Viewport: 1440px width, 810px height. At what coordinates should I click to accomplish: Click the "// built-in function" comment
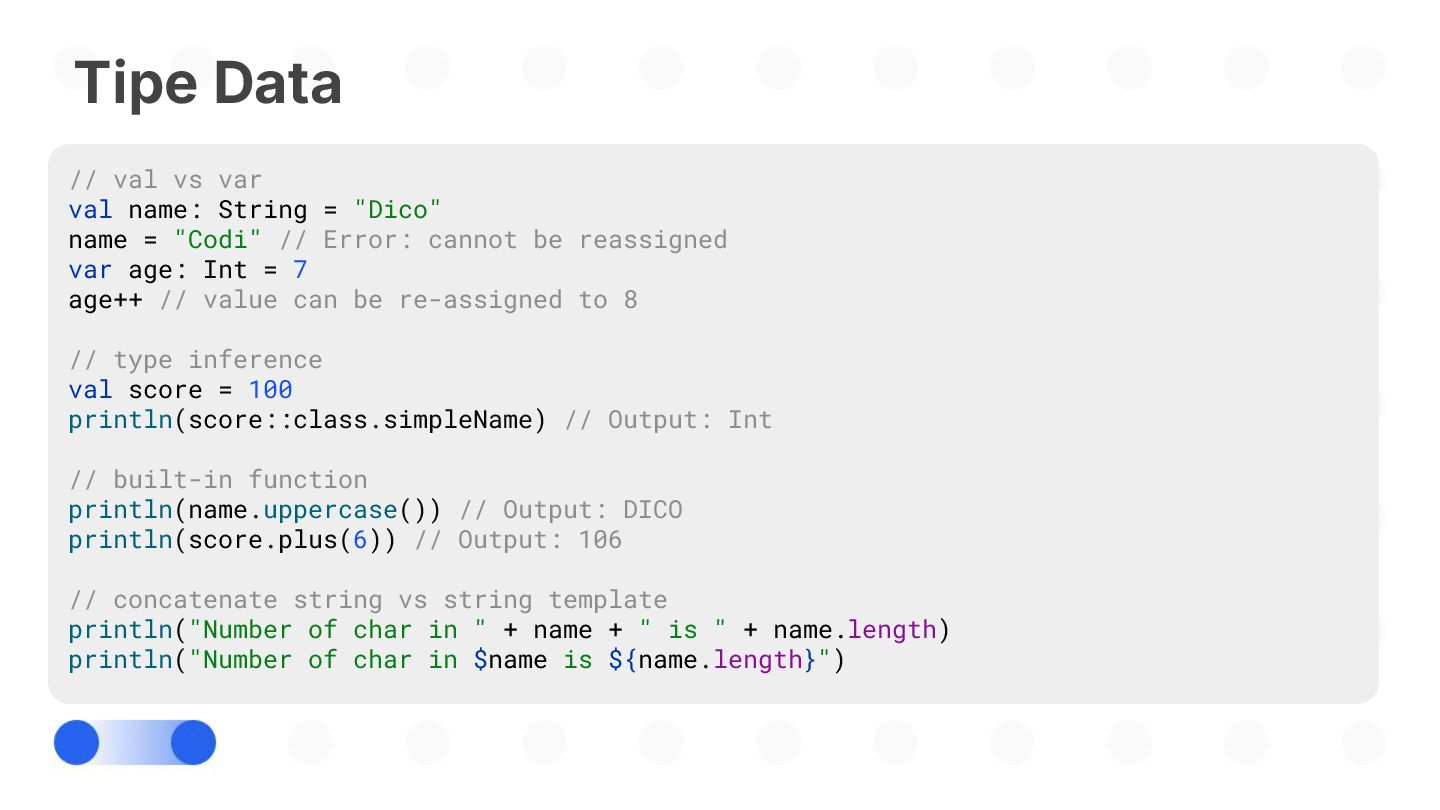click(218, 480)
